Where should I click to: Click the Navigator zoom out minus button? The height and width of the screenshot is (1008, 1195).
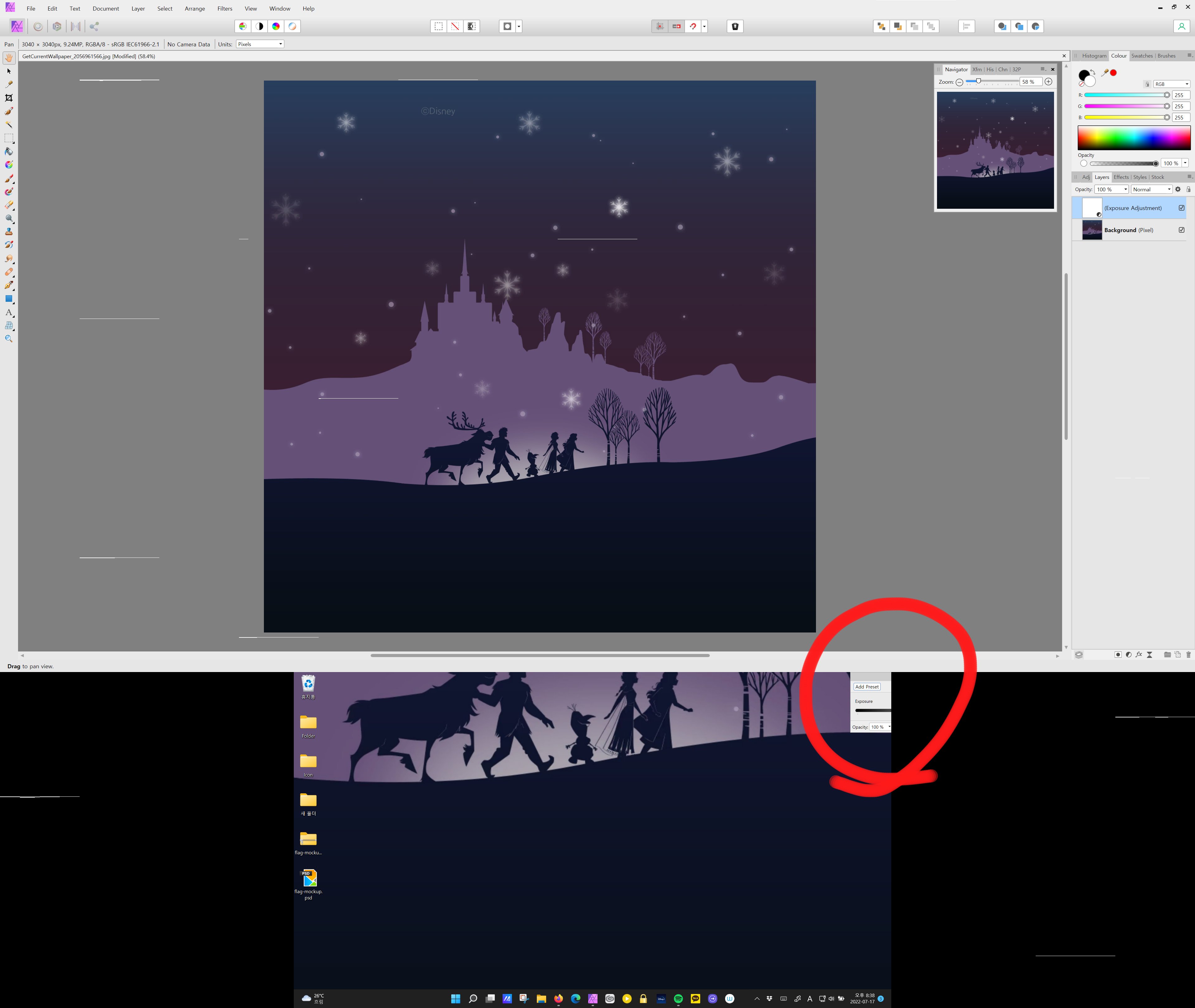click(x=959, y=82)
